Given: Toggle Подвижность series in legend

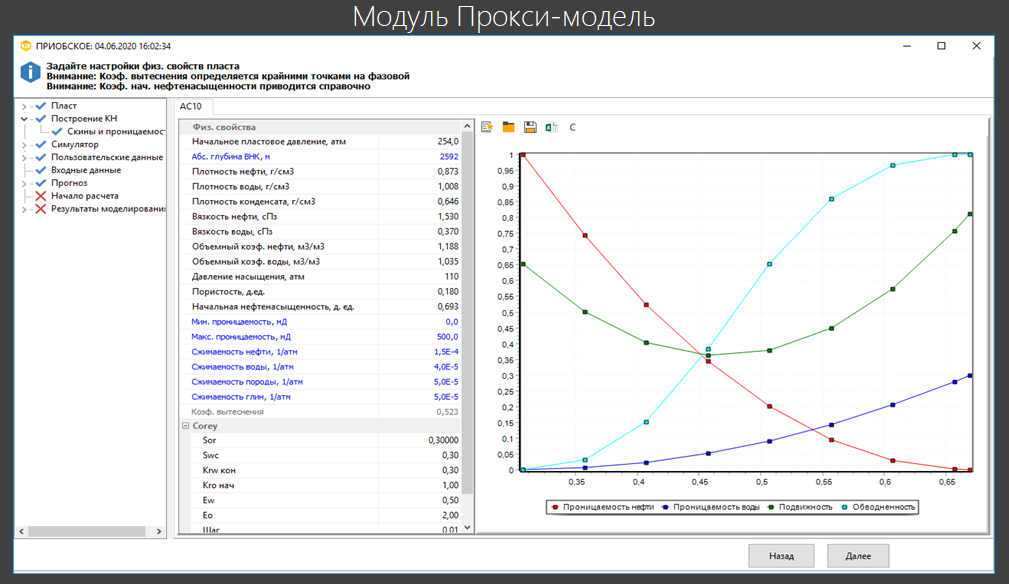Looking at the screenshot, I should point(800,507).
